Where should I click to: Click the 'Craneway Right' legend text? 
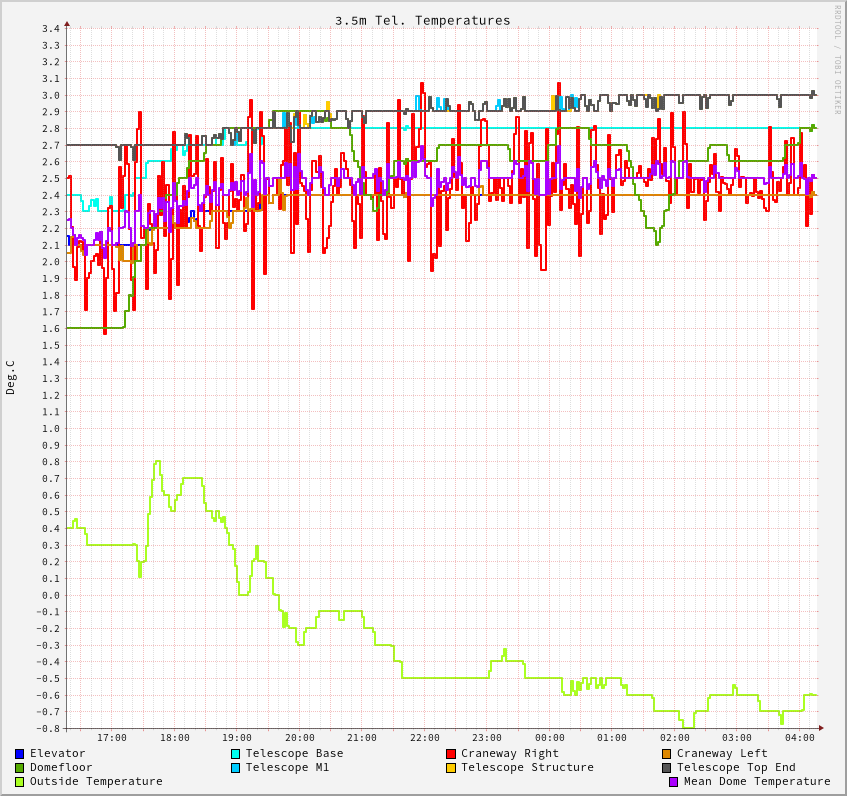coord(510,753)
